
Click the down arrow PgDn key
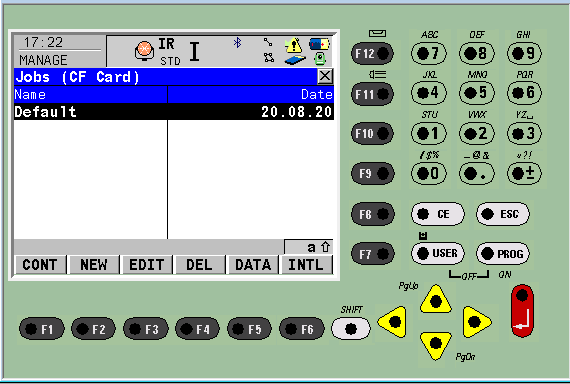tap(435, 345)
